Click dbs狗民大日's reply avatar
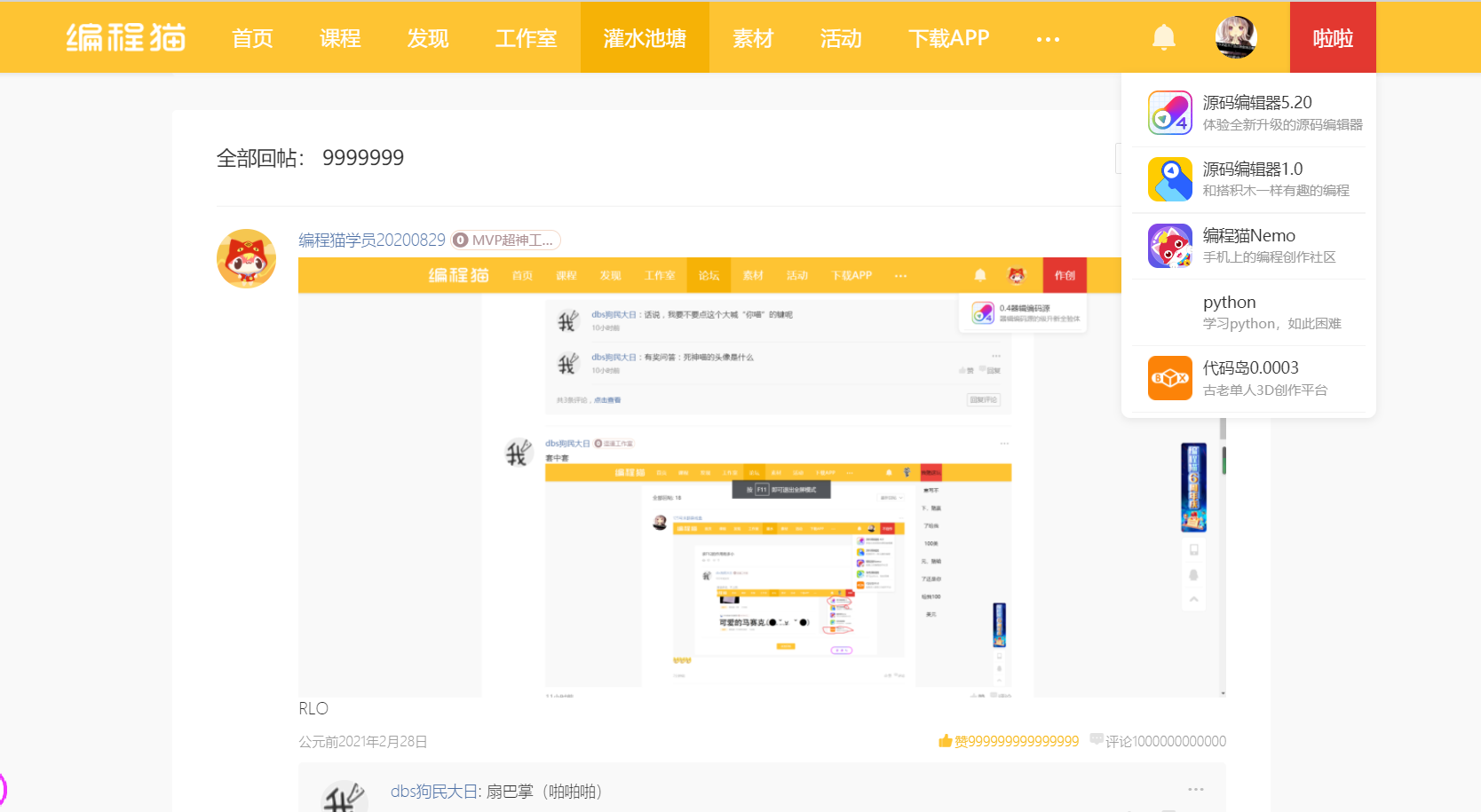Image resolution: width=1481 pixels, height=812 pixels. tap(345, 797)
